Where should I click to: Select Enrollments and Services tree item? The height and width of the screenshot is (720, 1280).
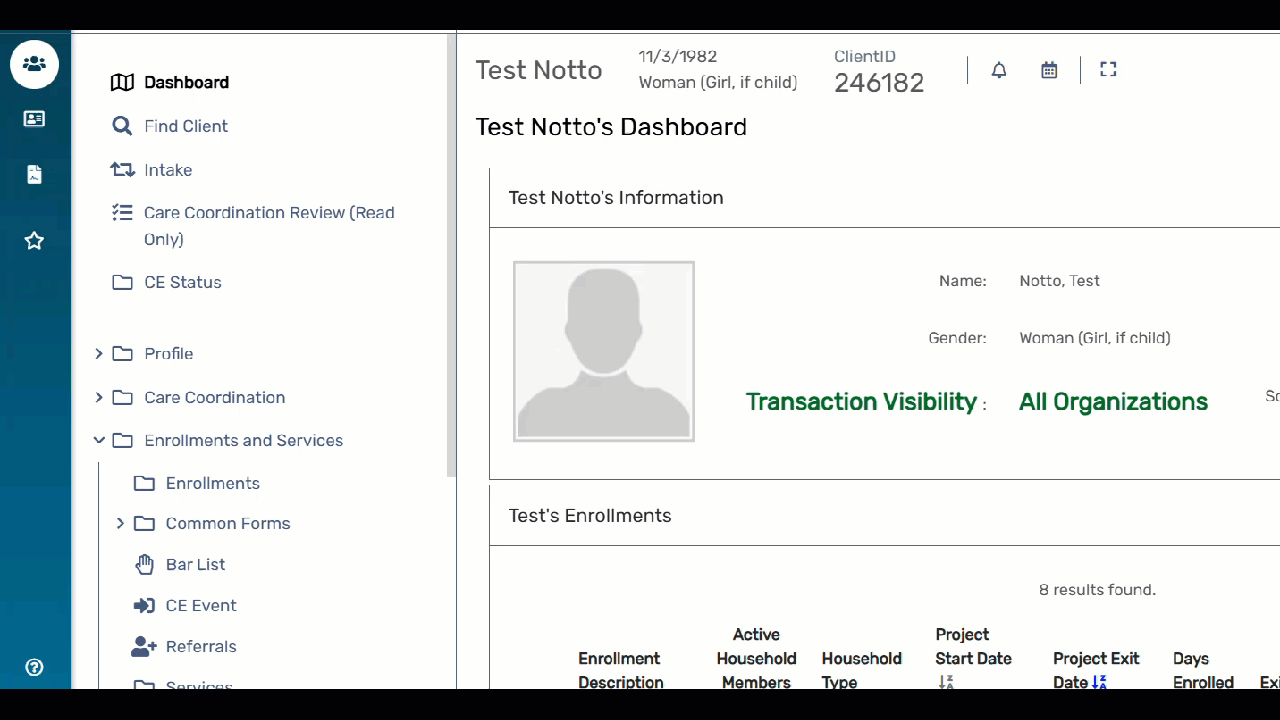[x=244, y=440]
